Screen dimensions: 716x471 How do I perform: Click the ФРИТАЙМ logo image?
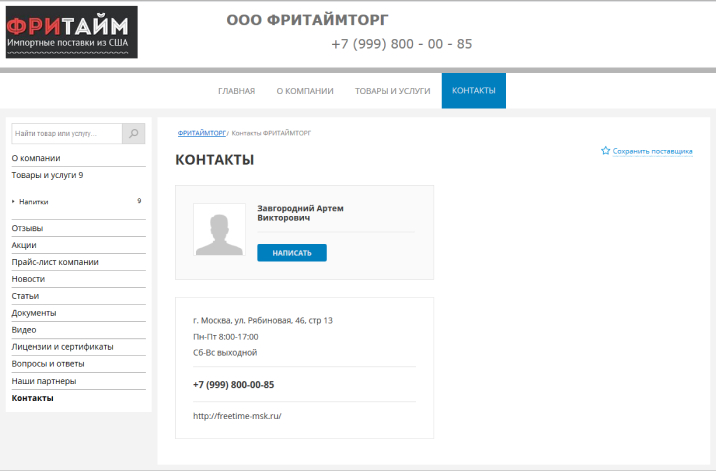(x=72, y=32)
